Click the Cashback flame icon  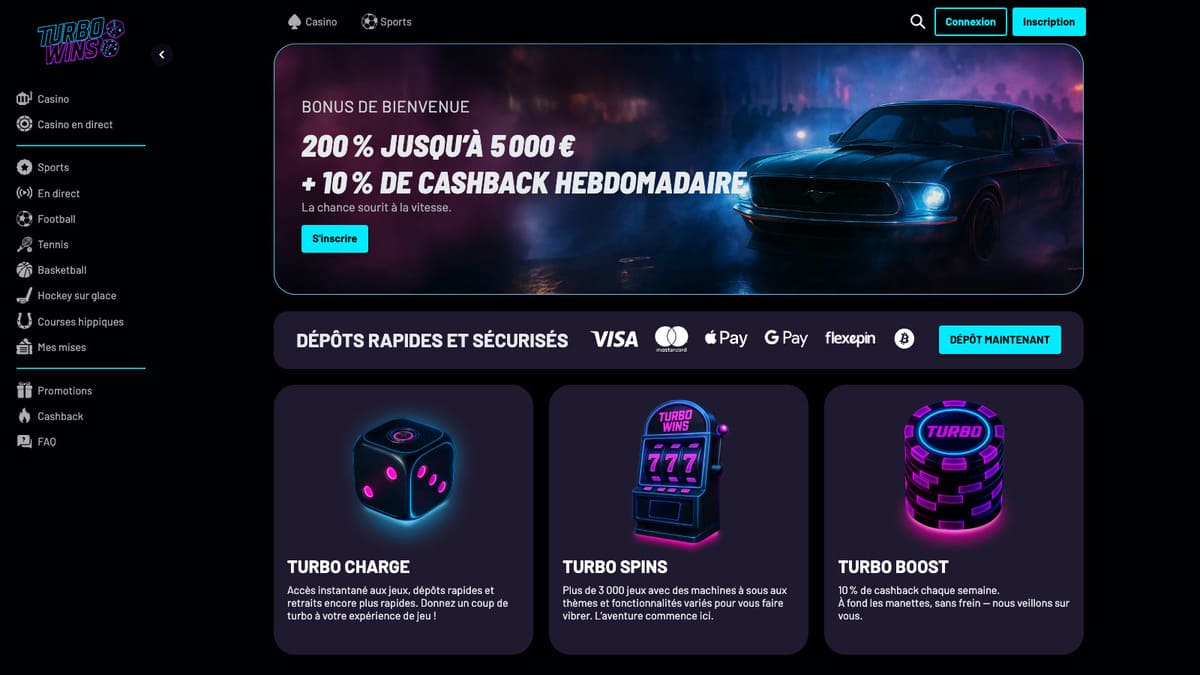pyautogui.click(x=25, y=416)
